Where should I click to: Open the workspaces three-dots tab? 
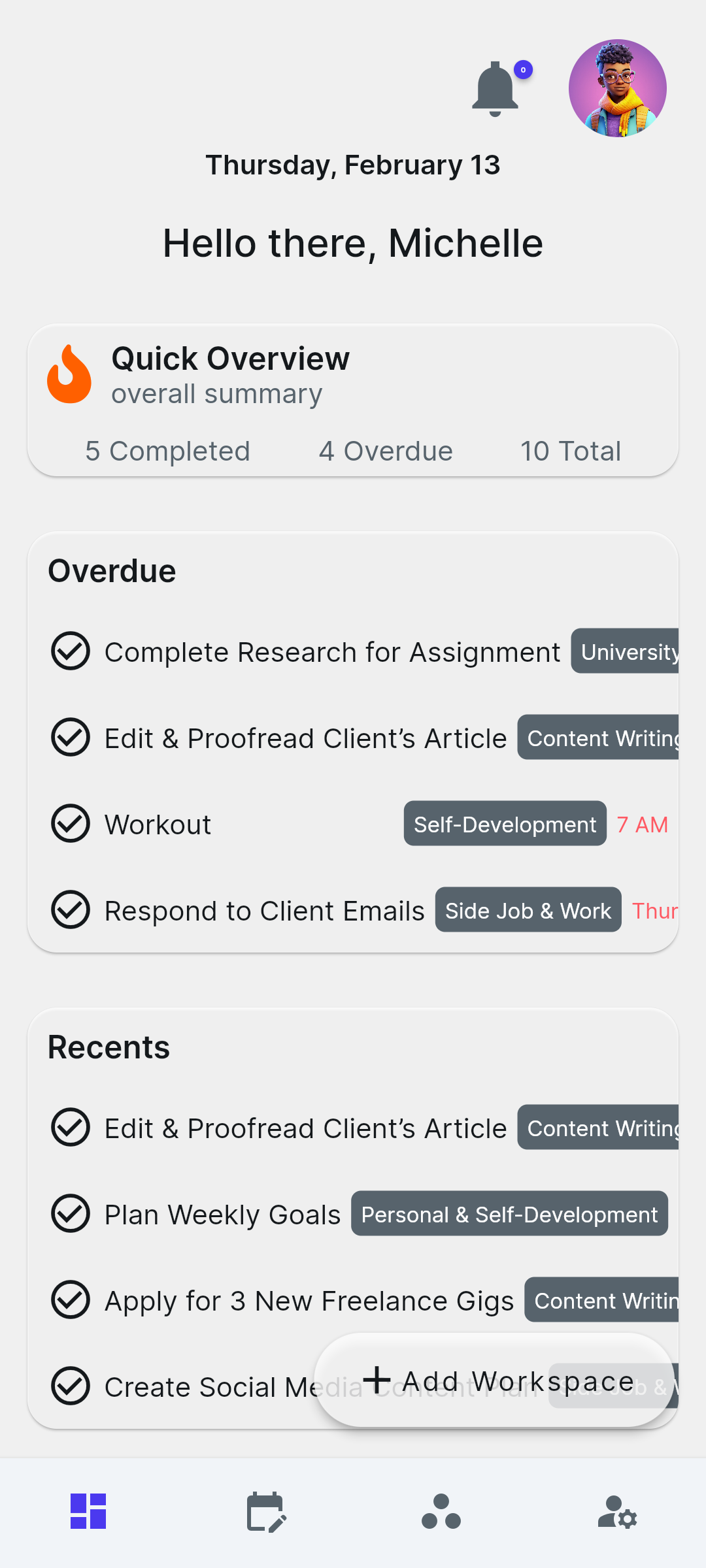[x=441, y=1511]
